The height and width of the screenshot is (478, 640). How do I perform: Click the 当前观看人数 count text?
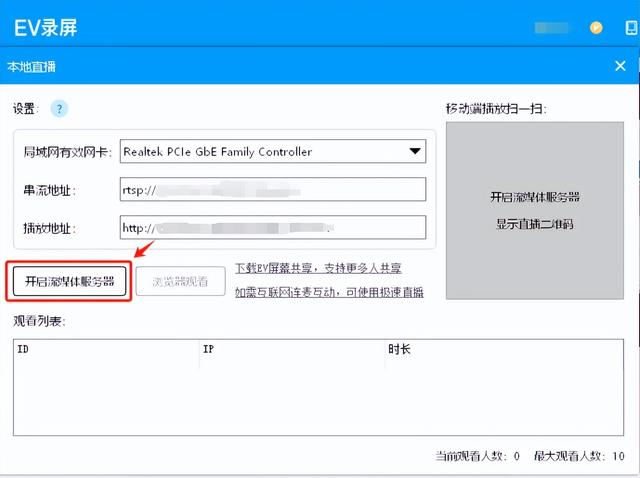478,456
